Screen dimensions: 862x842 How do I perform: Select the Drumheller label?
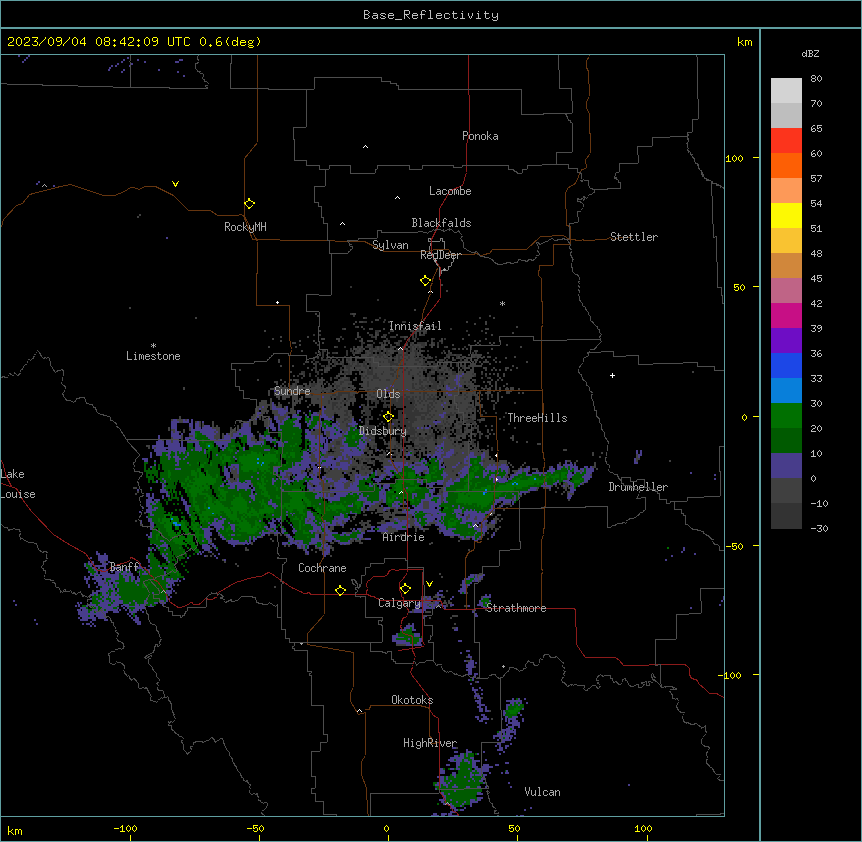[638, 487]
